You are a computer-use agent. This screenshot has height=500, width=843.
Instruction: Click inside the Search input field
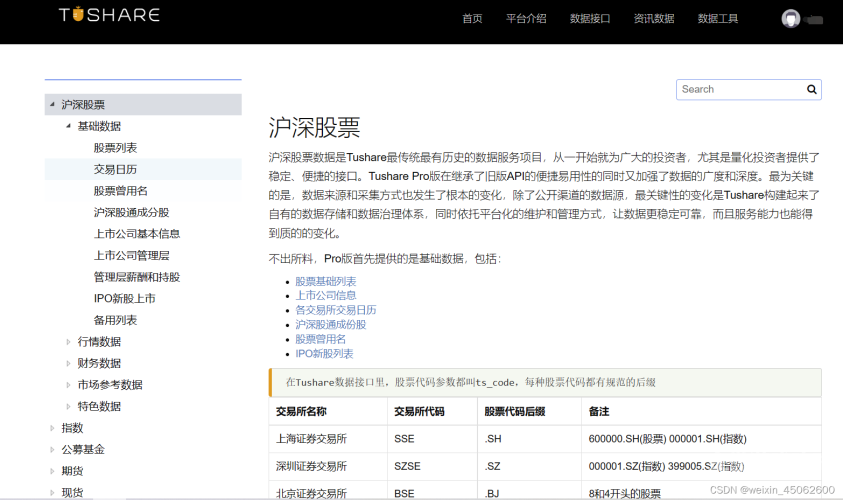[742, 89]
